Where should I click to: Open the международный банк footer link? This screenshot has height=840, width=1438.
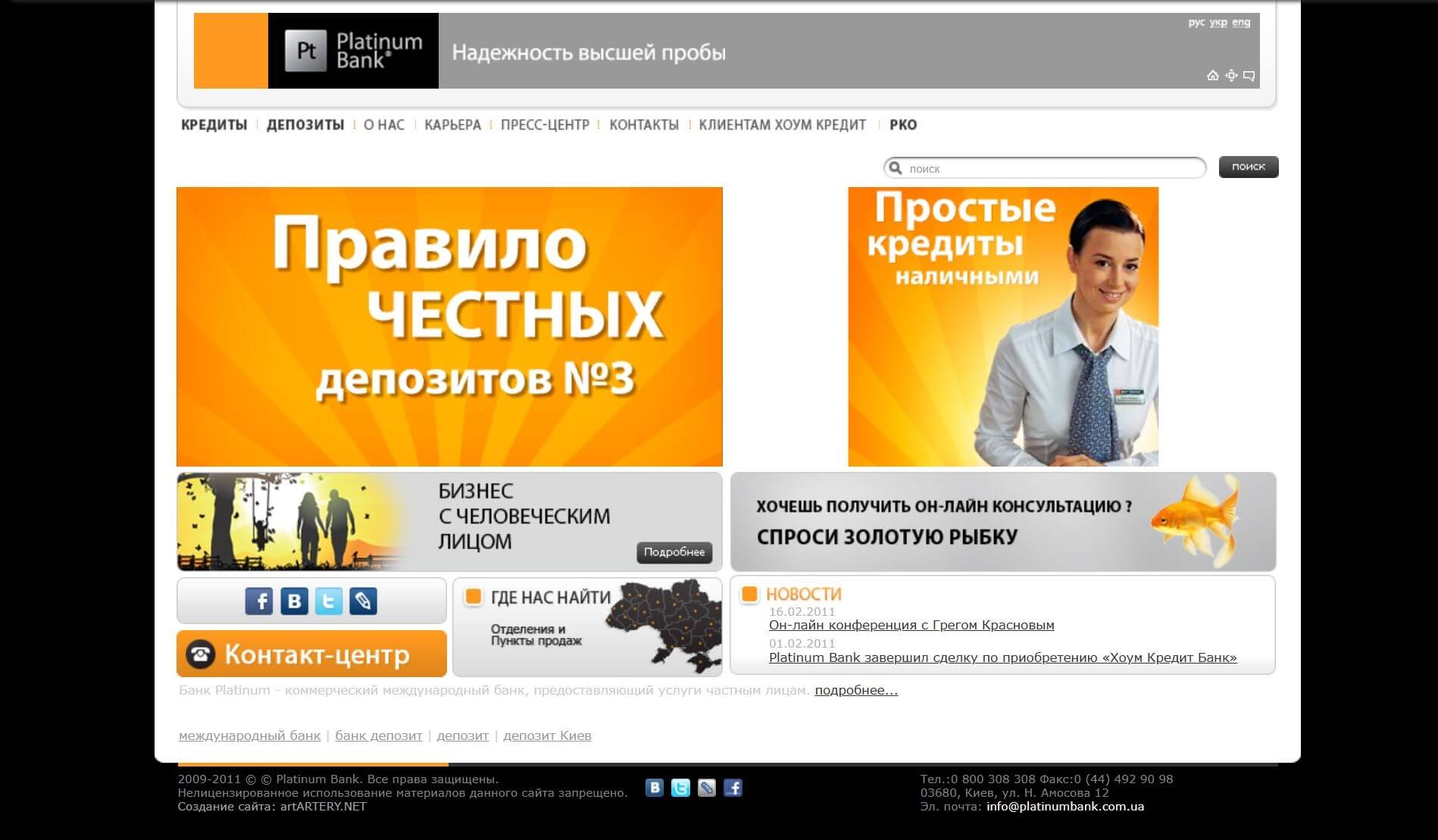[x=249, y=735]
